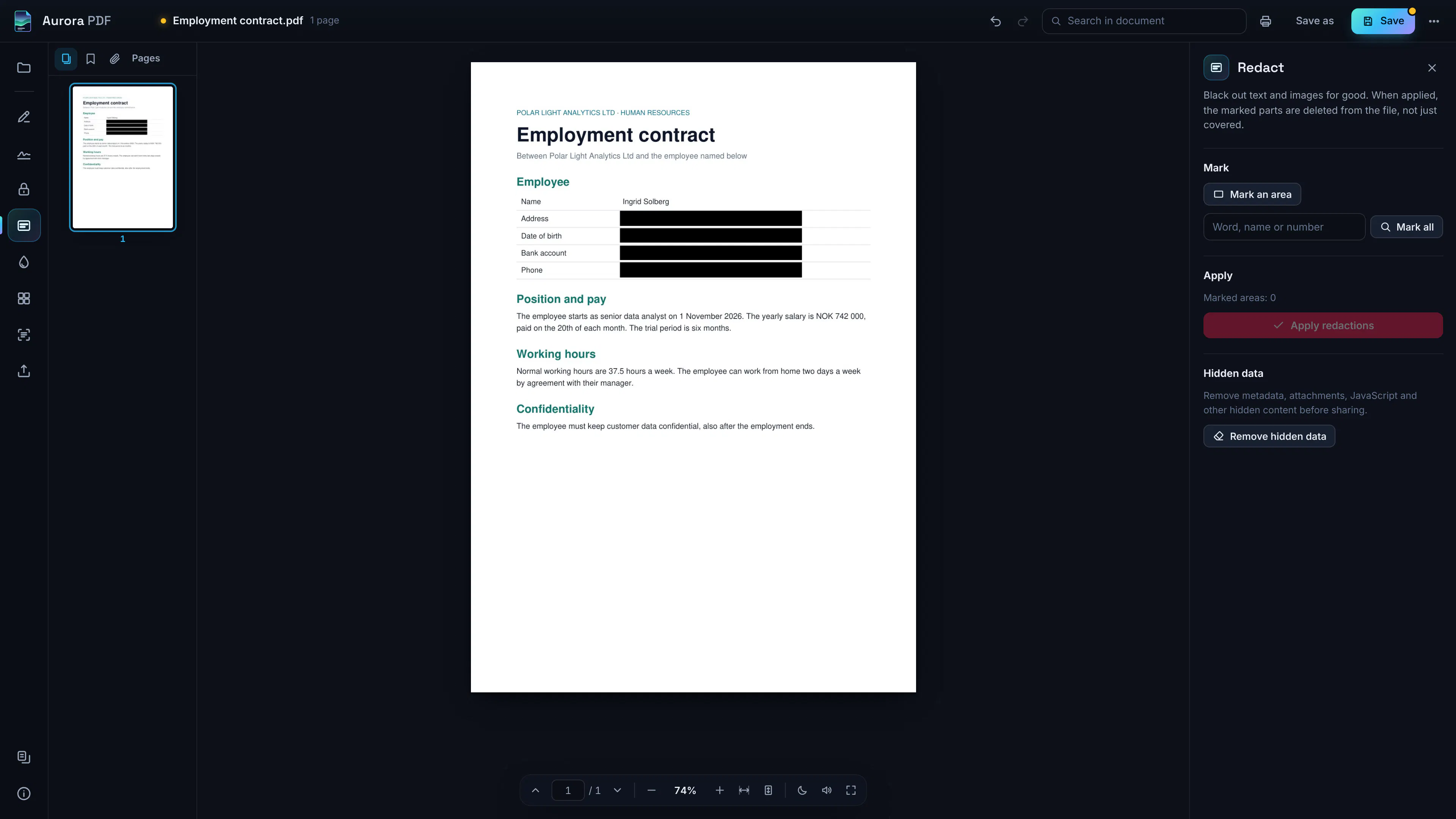Switch to attachments paperclip panel
1456x819 pixels.
115,59
